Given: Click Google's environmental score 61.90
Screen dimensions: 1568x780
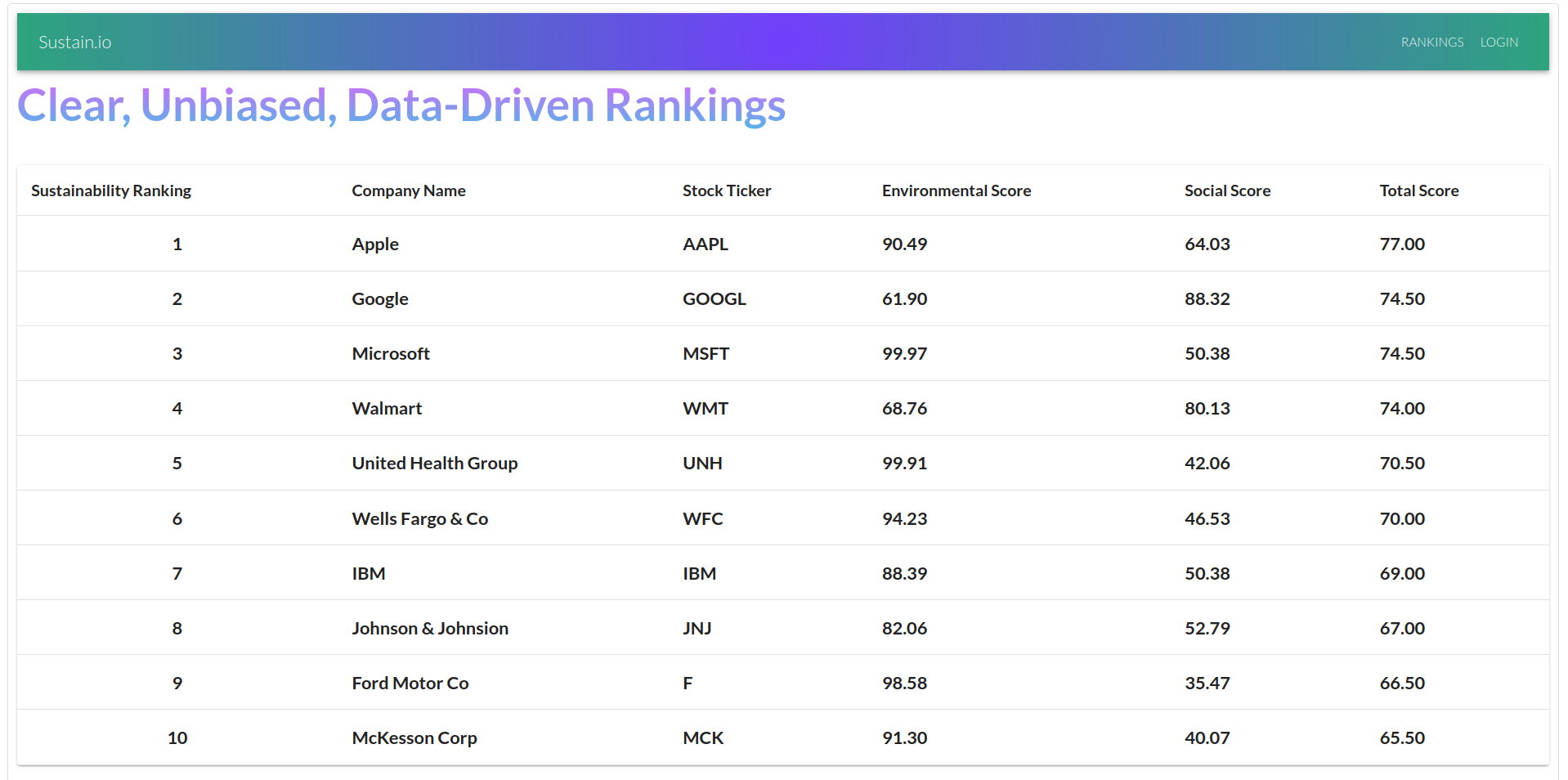Looking at the screenshot, I should coord(904,299).
